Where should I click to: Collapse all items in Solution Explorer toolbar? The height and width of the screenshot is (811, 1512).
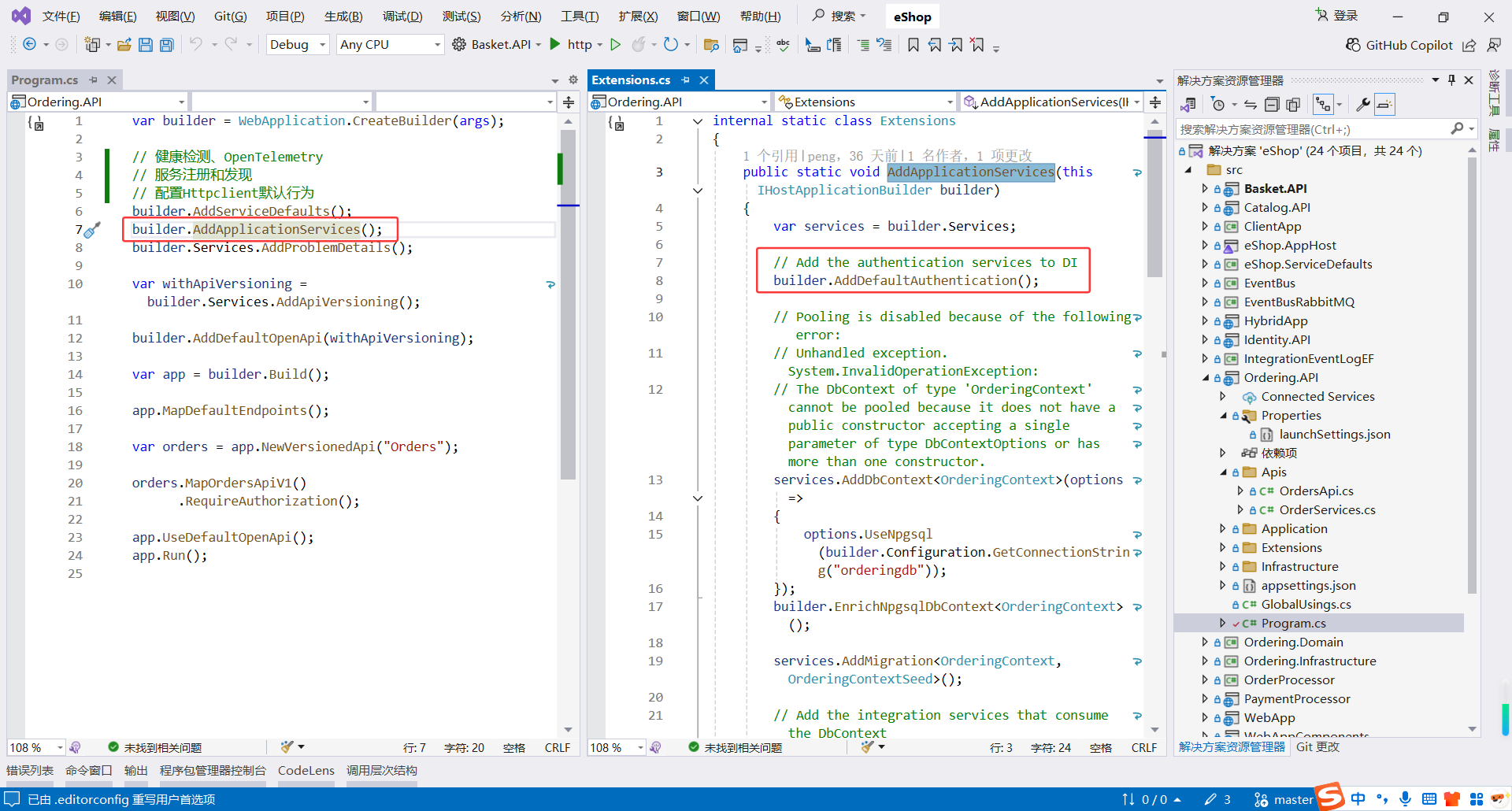coord(1272,105)
